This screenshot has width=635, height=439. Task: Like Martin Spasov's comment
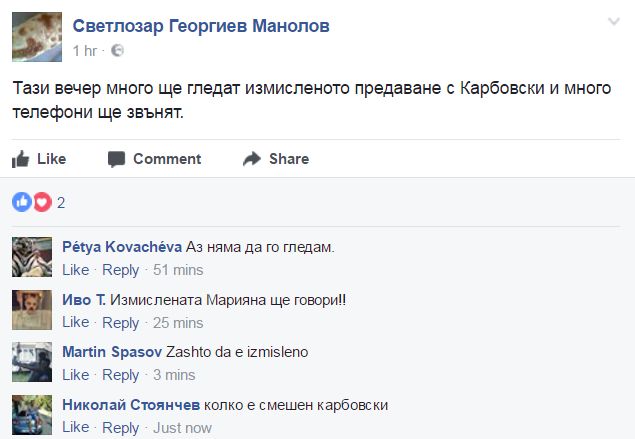point(76,375)
